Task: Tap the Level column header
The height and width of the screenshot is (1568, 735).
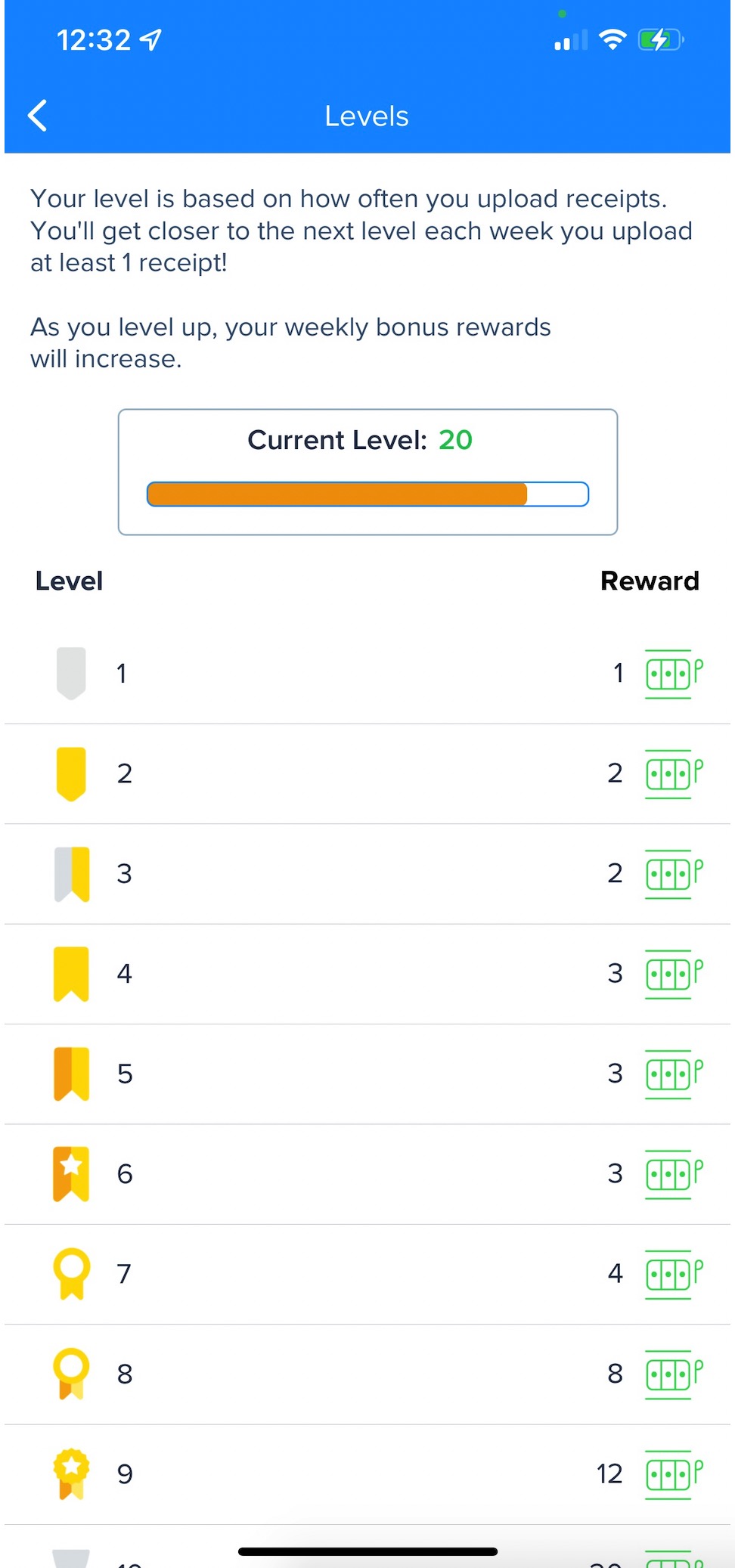Action: click(69, 581)
